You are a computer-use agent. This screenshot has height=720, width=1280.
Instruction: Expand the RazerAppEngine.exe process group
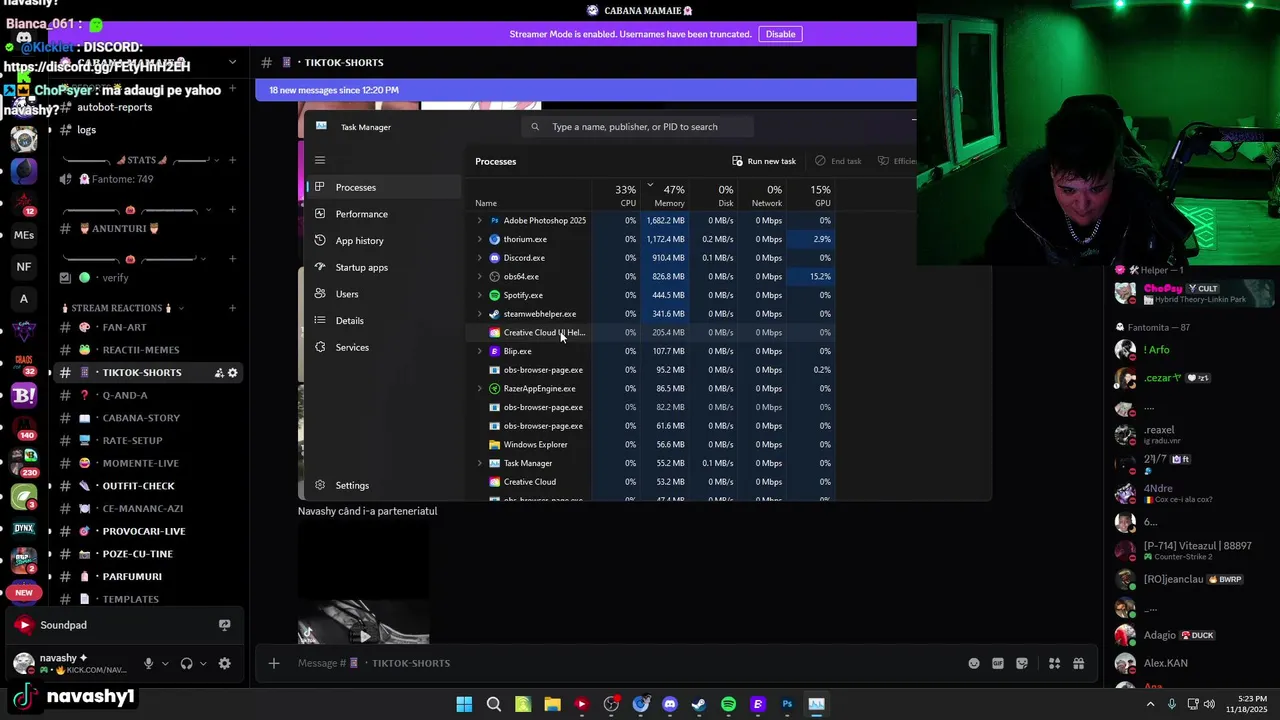[479, 388]
